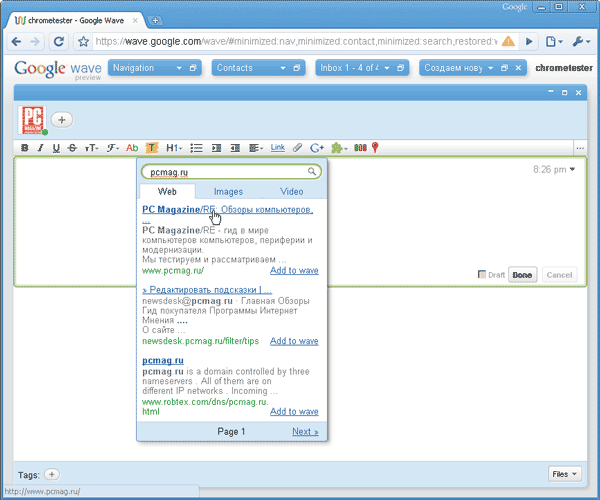600x500 pixels.
Task: Reload the page with the browser refresh button
Action: (x=58, y=42)
